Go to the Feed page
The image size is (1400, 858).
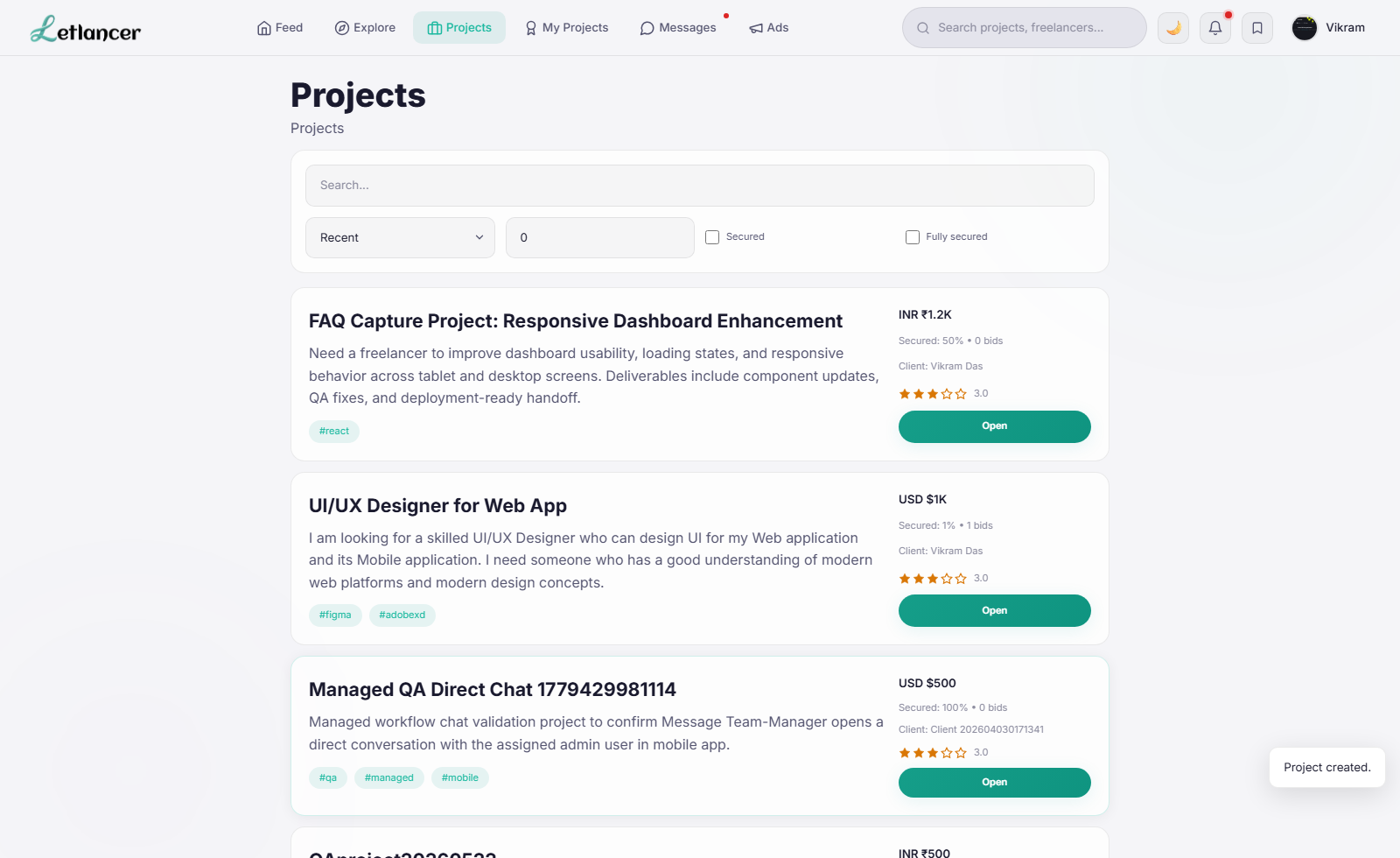(x=280, y=28)
